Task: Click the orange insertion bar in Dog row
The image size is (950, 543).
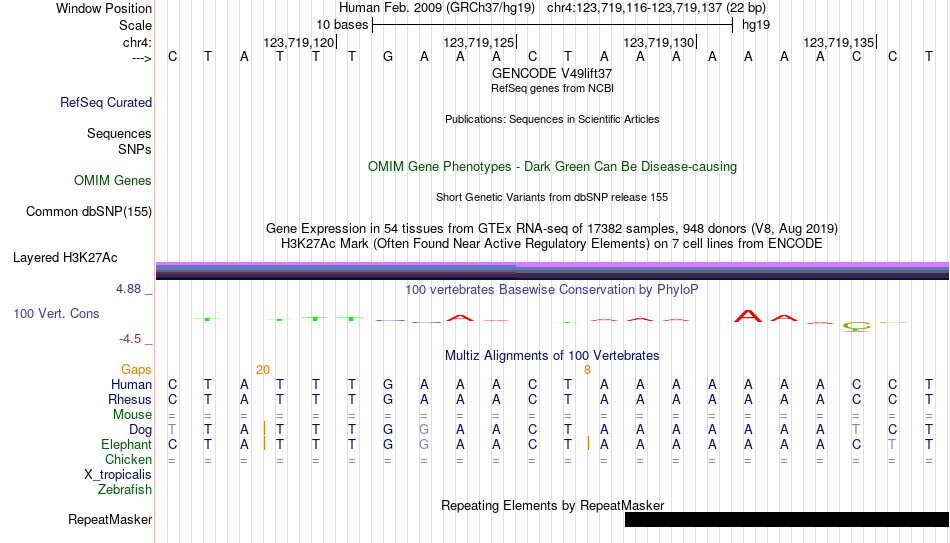Action: [x=264, y=429]
